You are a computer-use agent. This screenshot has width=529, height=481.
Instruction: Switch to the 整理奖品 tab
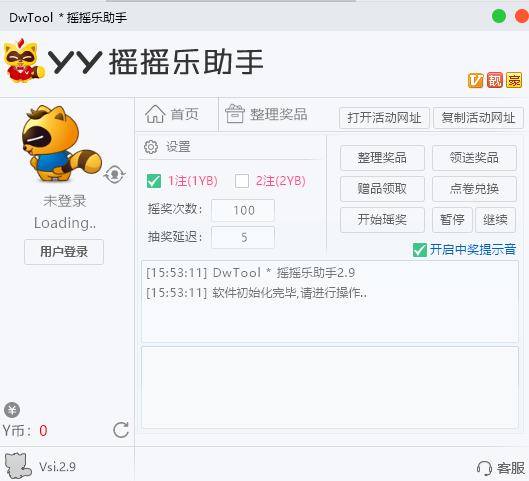pyautogui.click(x=267, y=114)
